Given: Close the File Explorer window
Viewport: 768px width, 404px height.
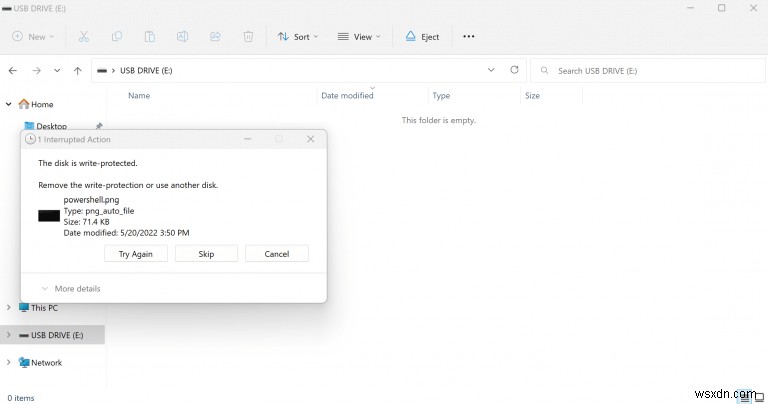Looking at the screenshot, I should (x=753, y=8).
